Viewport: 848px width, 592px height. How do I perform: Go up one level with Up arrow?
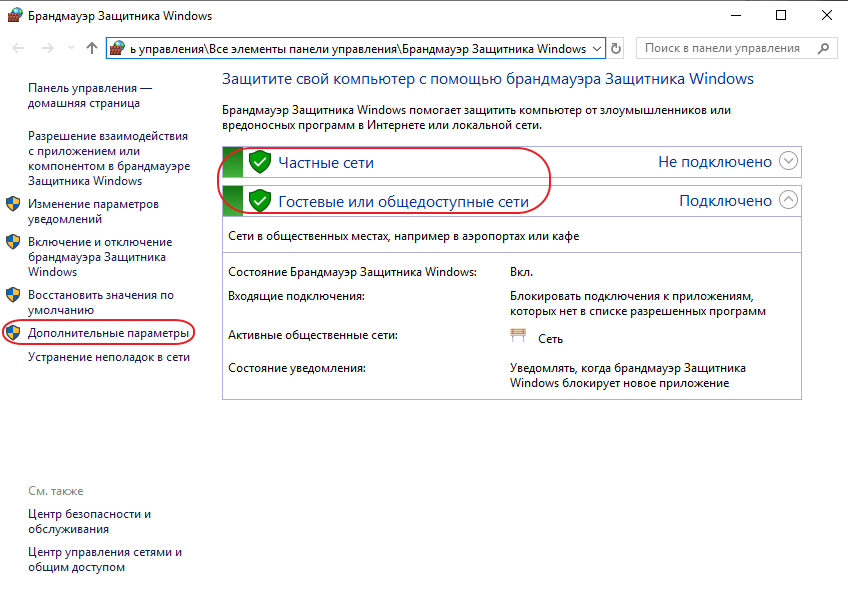[x=91, y=49]
